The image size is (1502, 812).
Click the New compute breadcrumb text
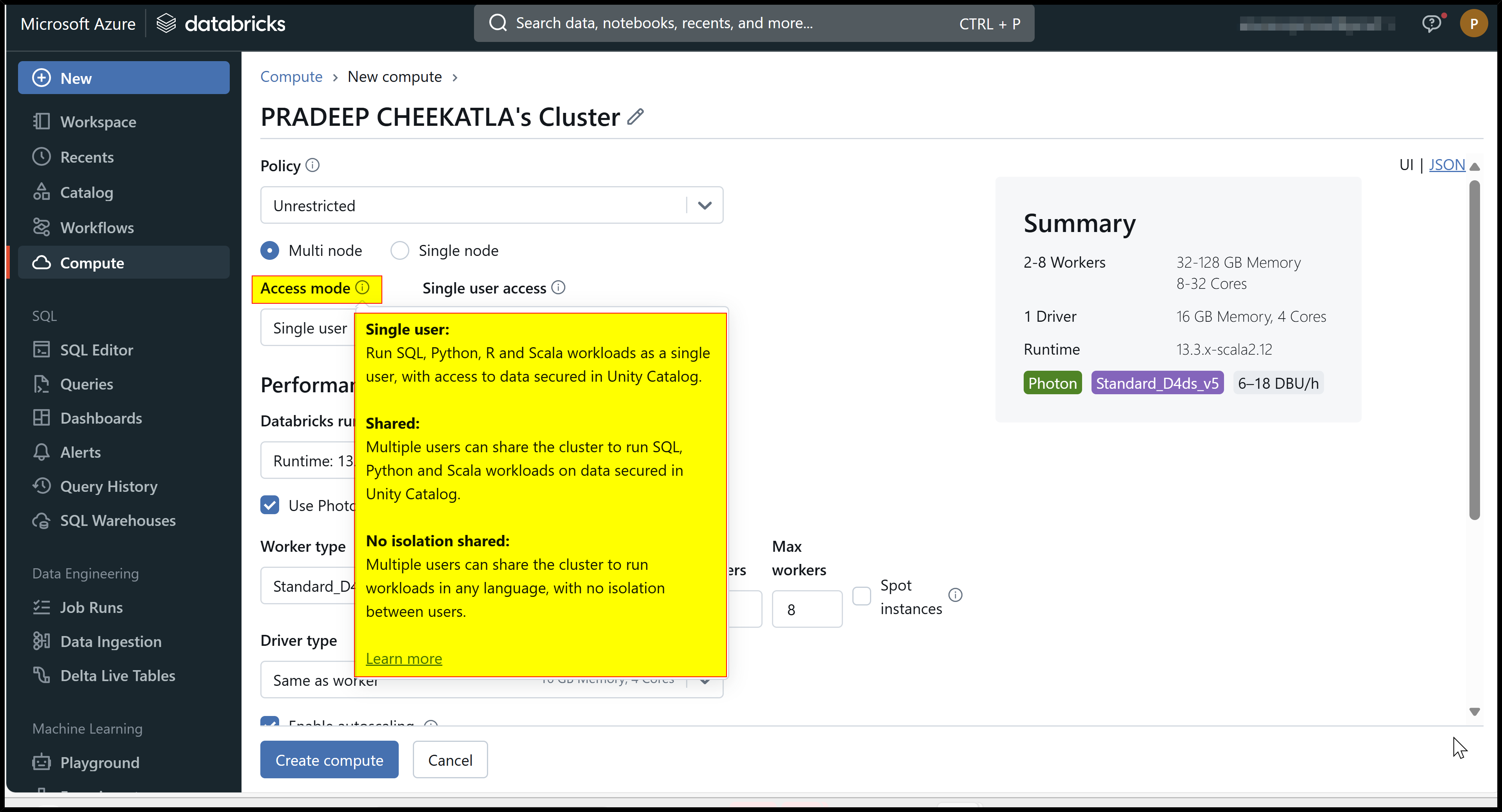tap(395, 77)
